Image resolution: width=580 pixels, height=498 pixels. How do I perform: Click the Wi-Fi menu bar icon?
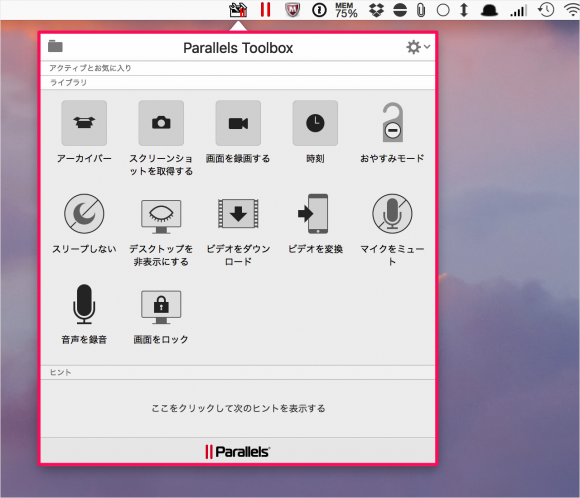tap(572, 10)
